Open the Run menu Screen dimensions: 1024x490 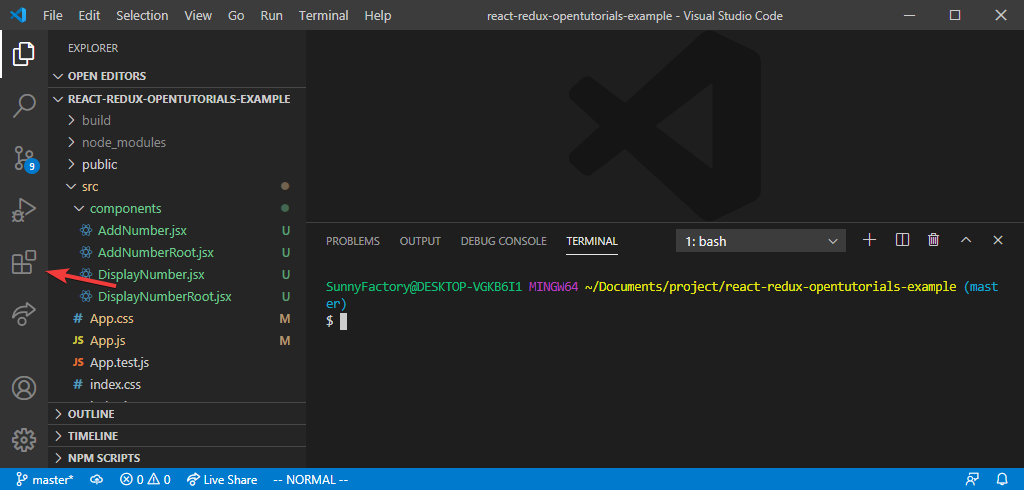click(x=271, y=15)
